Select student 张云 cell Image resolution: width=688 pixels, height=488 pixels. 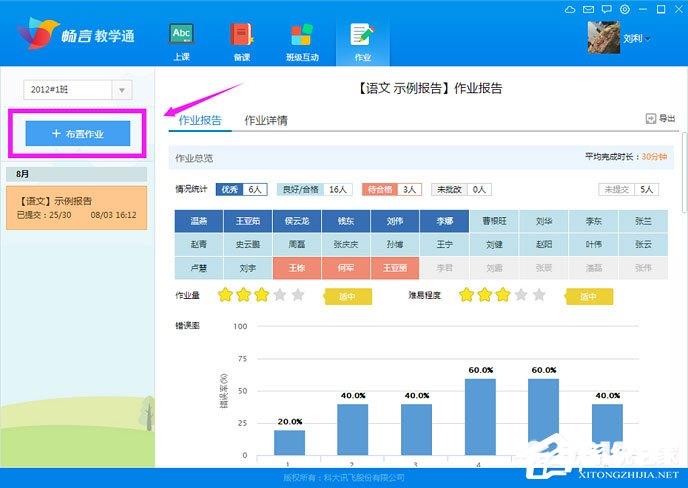643,244
